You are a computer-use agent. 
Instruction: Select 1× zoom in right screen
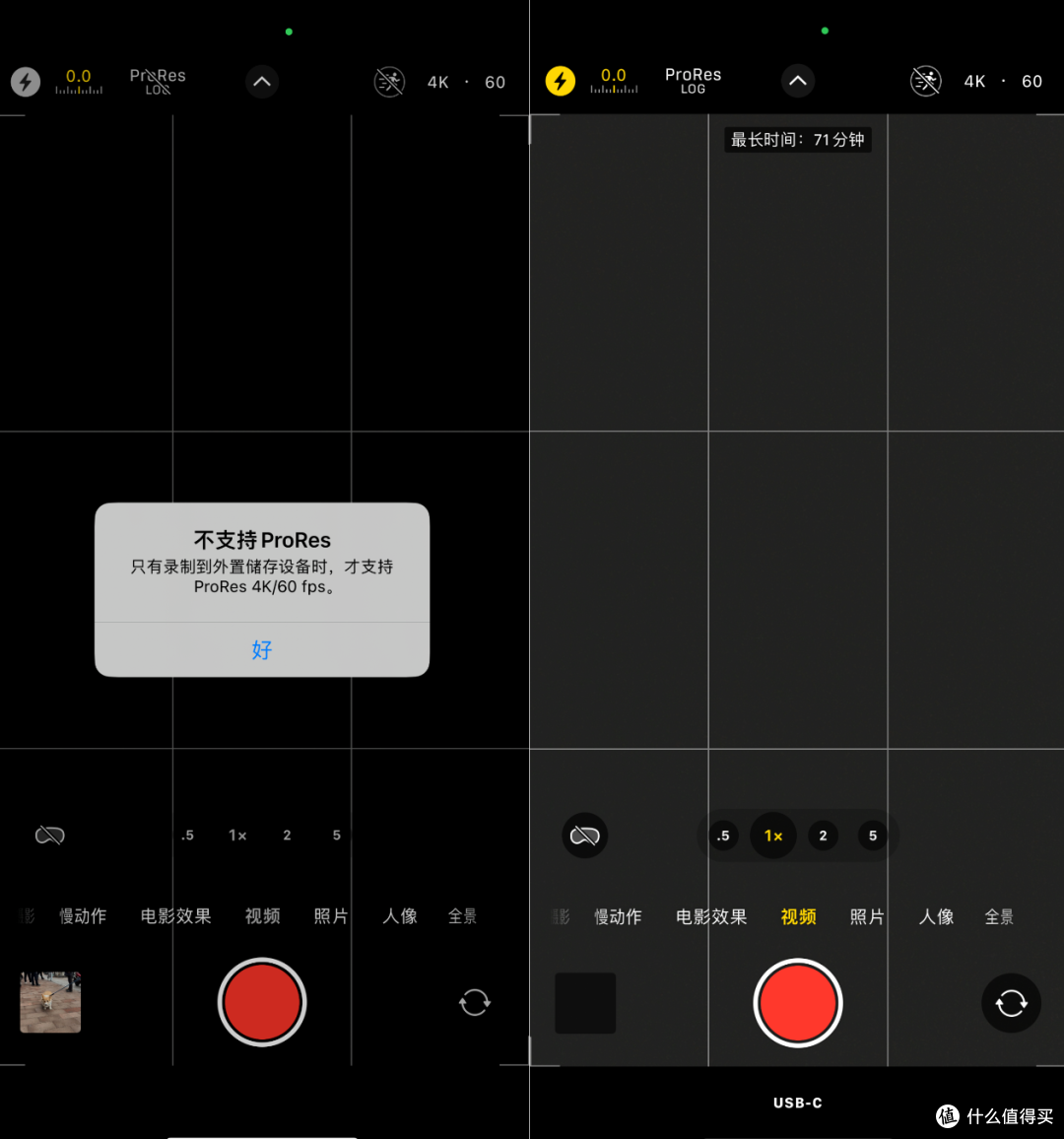coord(773,837)
